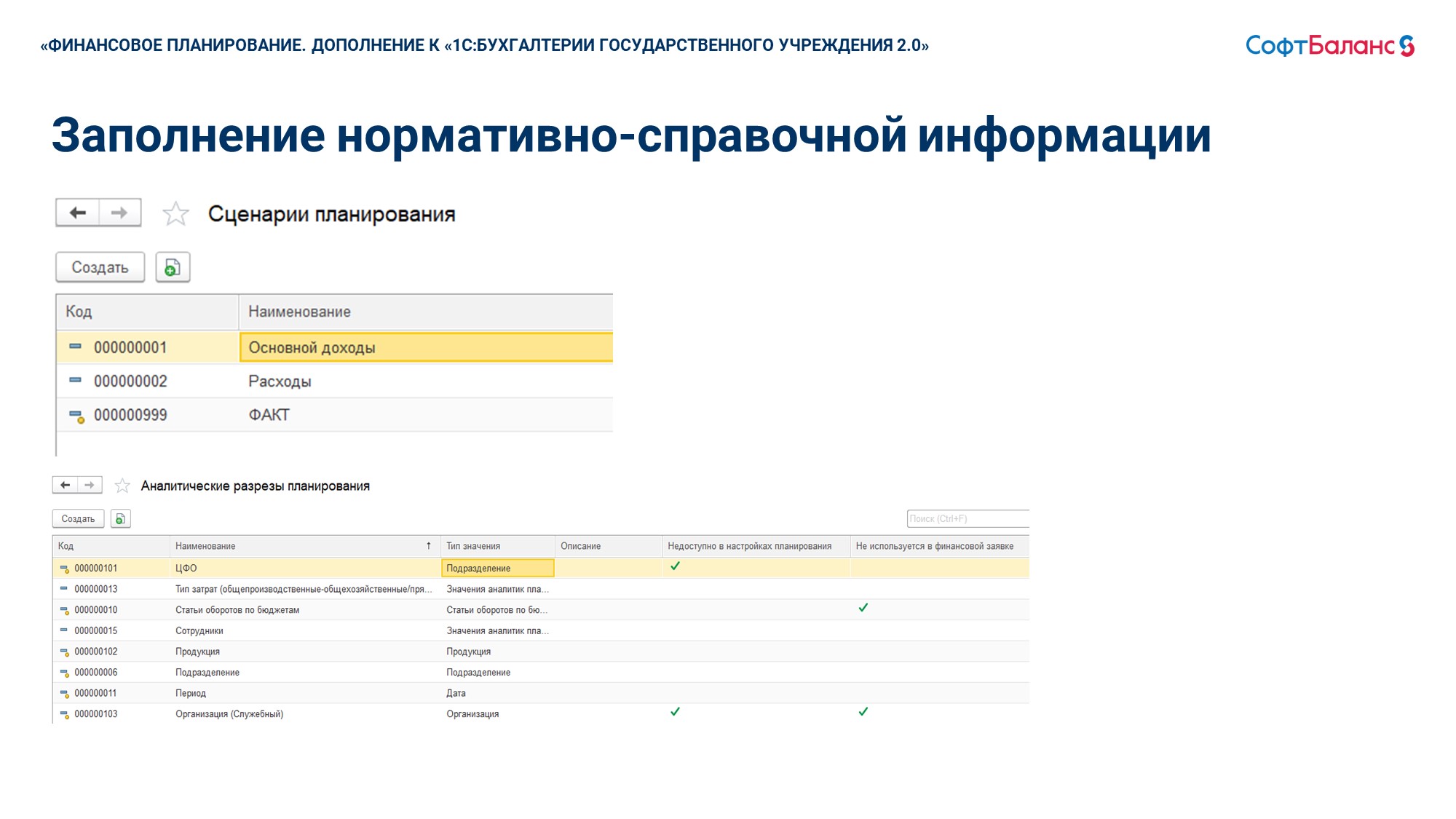Select Подразделение row name with code 000000006
The height and width of the screenshot is (819, 1456).
pyautogui.click(x=207, y=673)
